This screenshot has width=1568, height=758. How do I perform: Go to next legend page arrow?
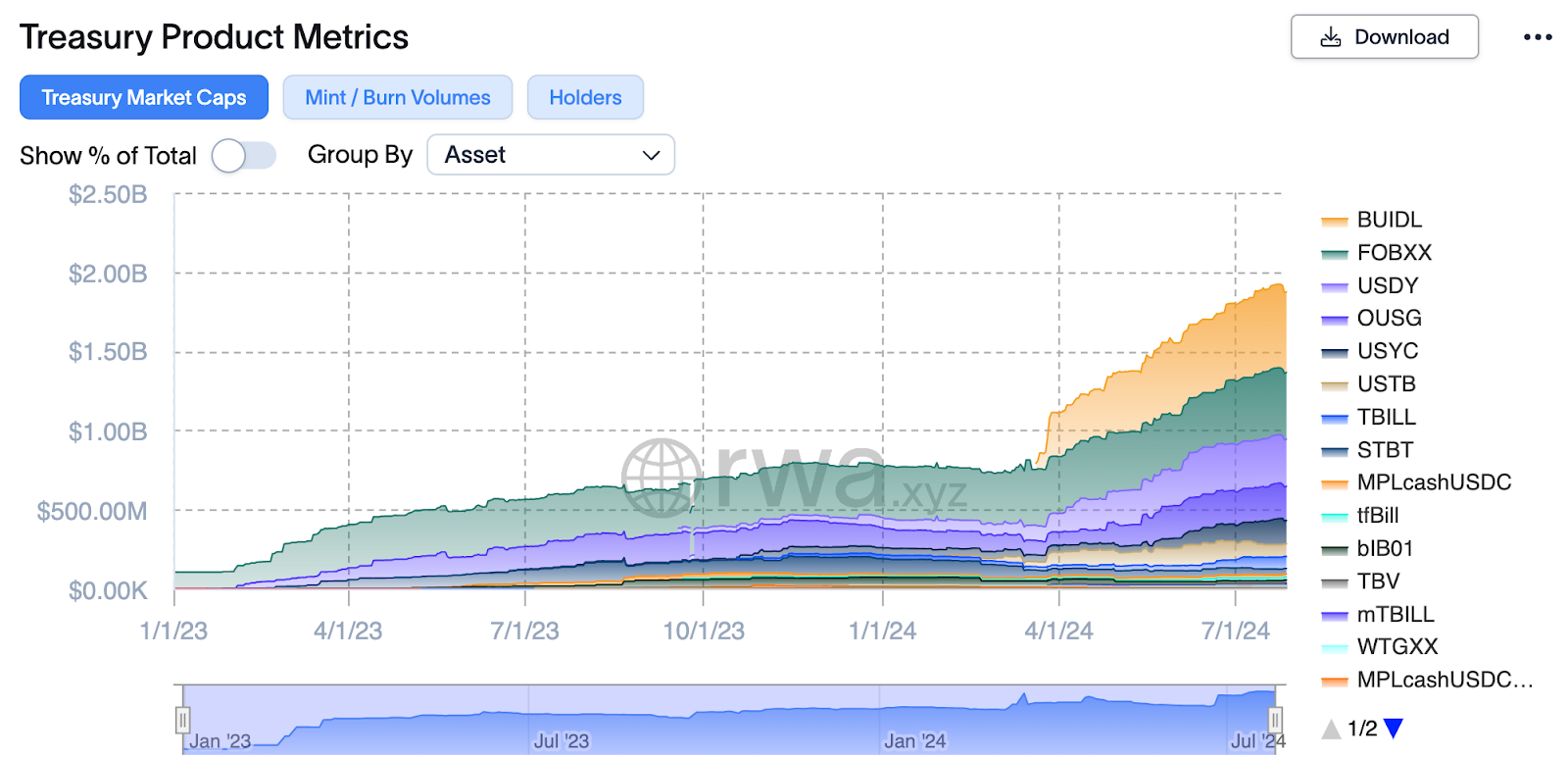click(1394, 729)
